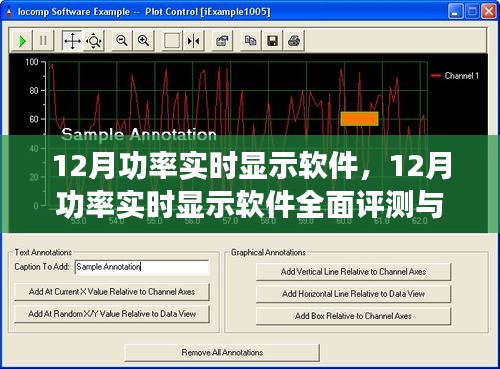Click Add At Random X/Y Value button
This screenshot has height=369, width=500.
pos(112,314)
